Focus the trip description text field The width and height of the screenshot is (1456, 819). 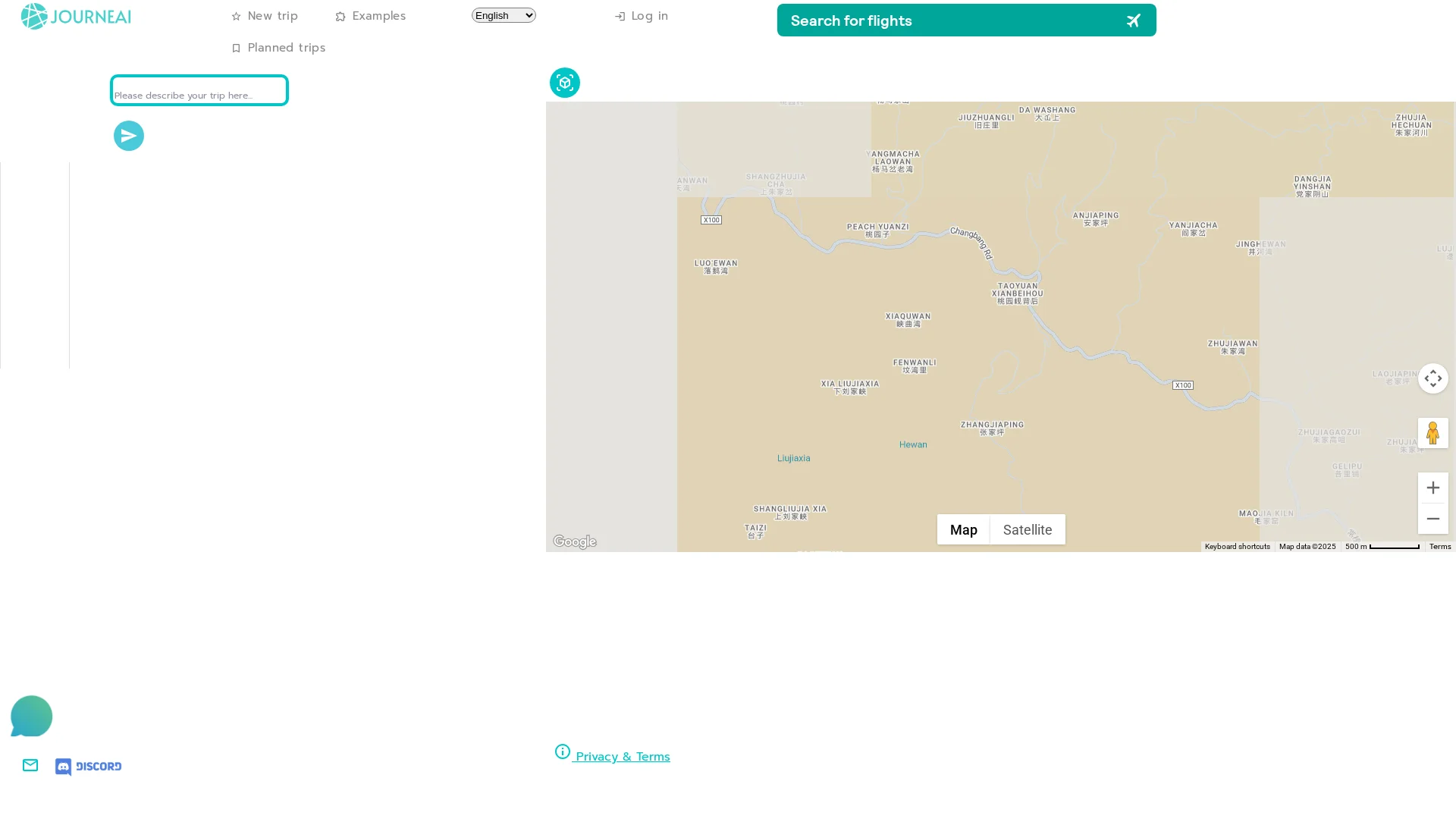click(199, 91)
